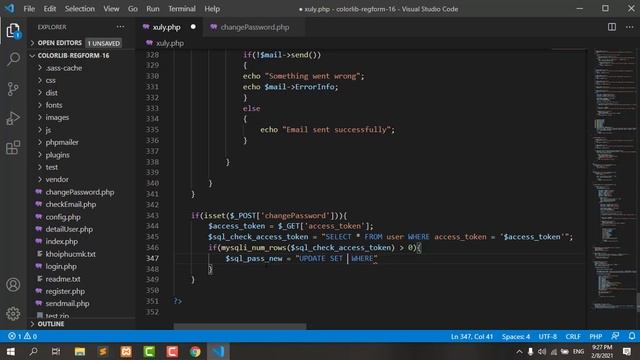Image resolution: width=640 pixels, height=360 pixels.
Task: Select the xuly.php editor tab
Action: pos(170,27)
